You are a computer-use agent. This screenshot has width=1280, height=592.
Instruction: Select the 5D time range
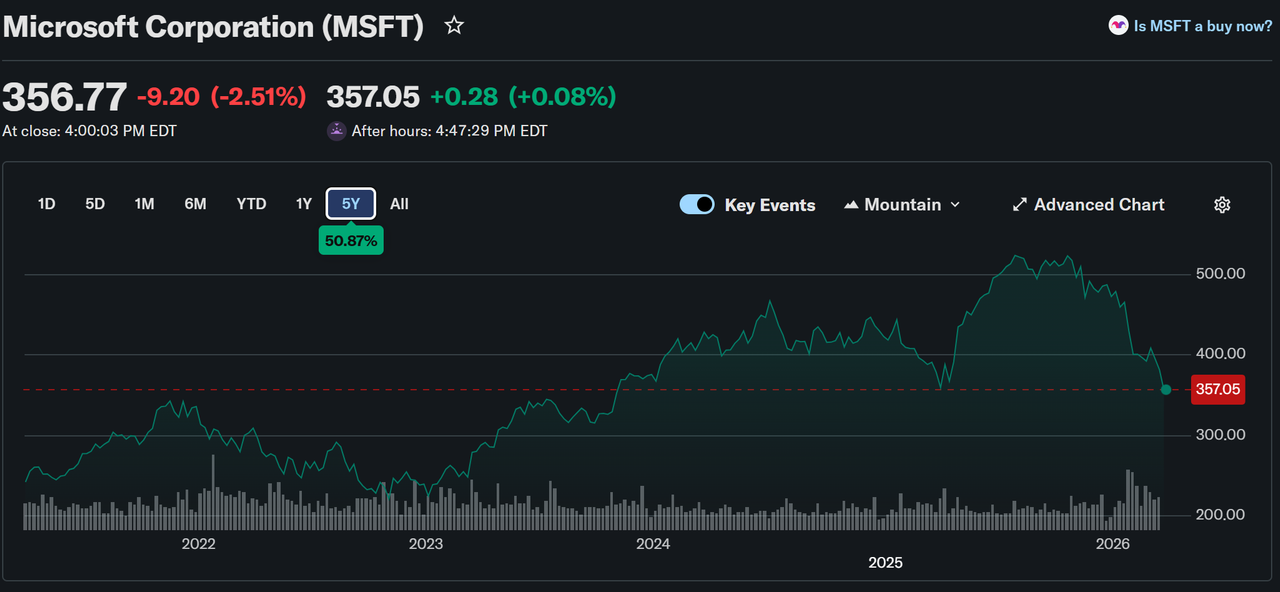tap(95, 204)
